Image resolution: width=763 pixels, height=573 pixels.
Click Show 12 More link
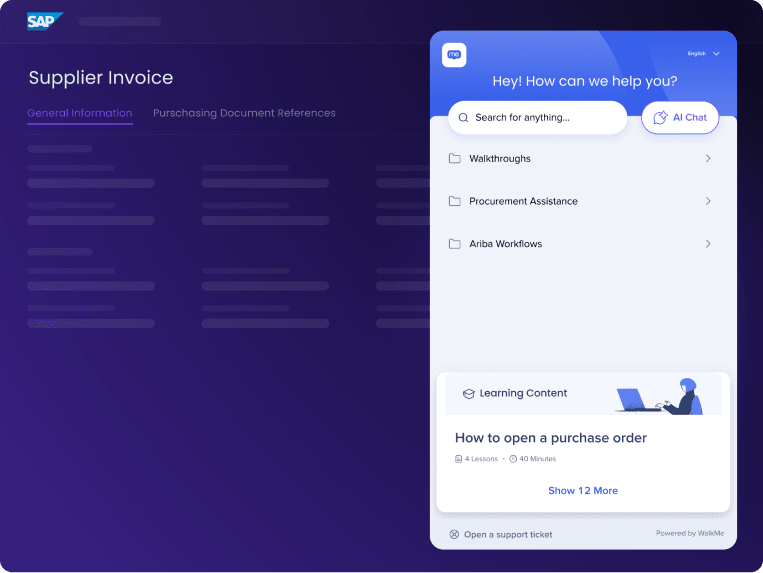(x=583, y=491)
